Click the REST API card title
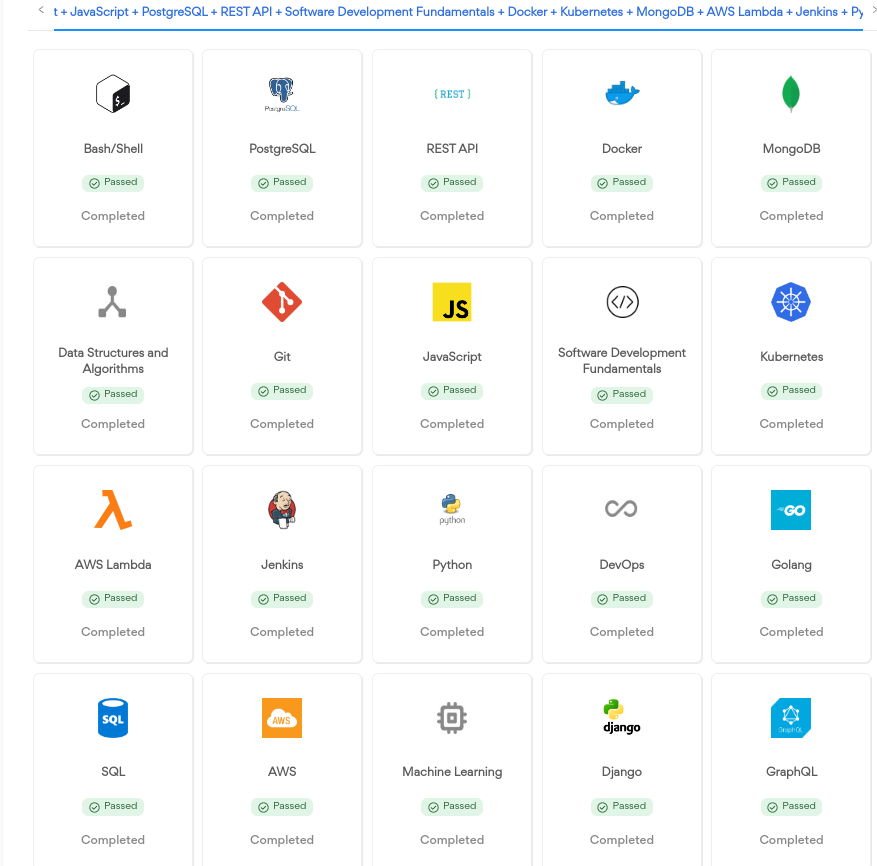Viewport: 877px width, 866px height. pos(452,149)
